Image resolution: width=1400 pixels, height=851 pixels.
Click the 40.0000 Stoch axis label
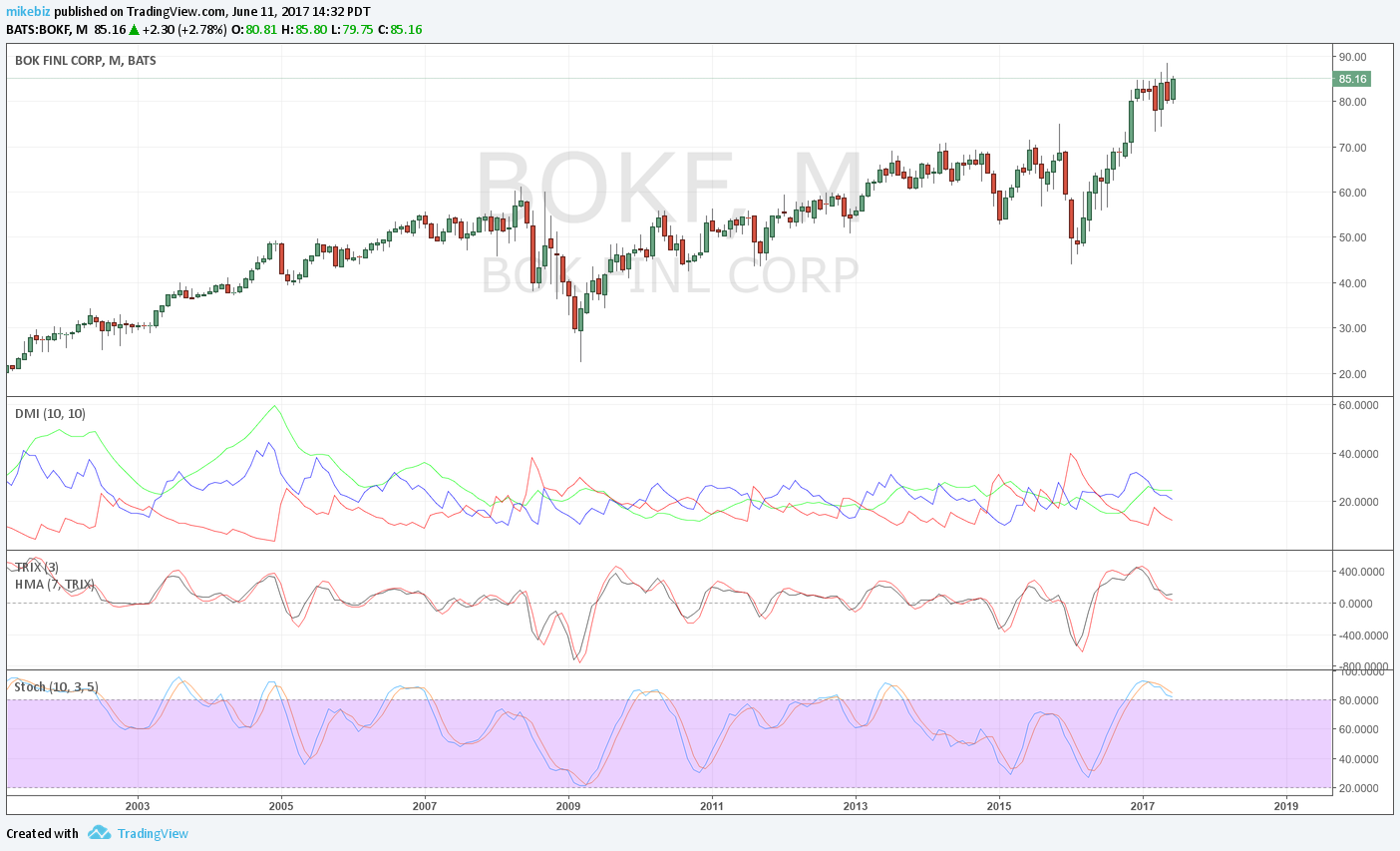(x=1358, y=759)
